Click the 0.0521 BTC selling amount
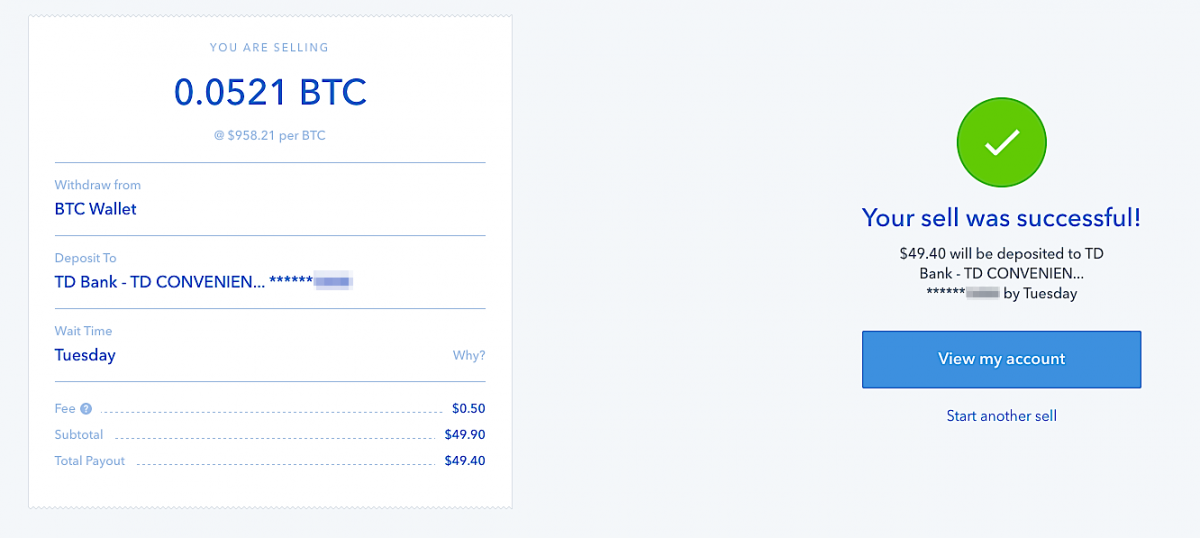The height and width of the screenshot is (538, 1200). tap(270, 93)
